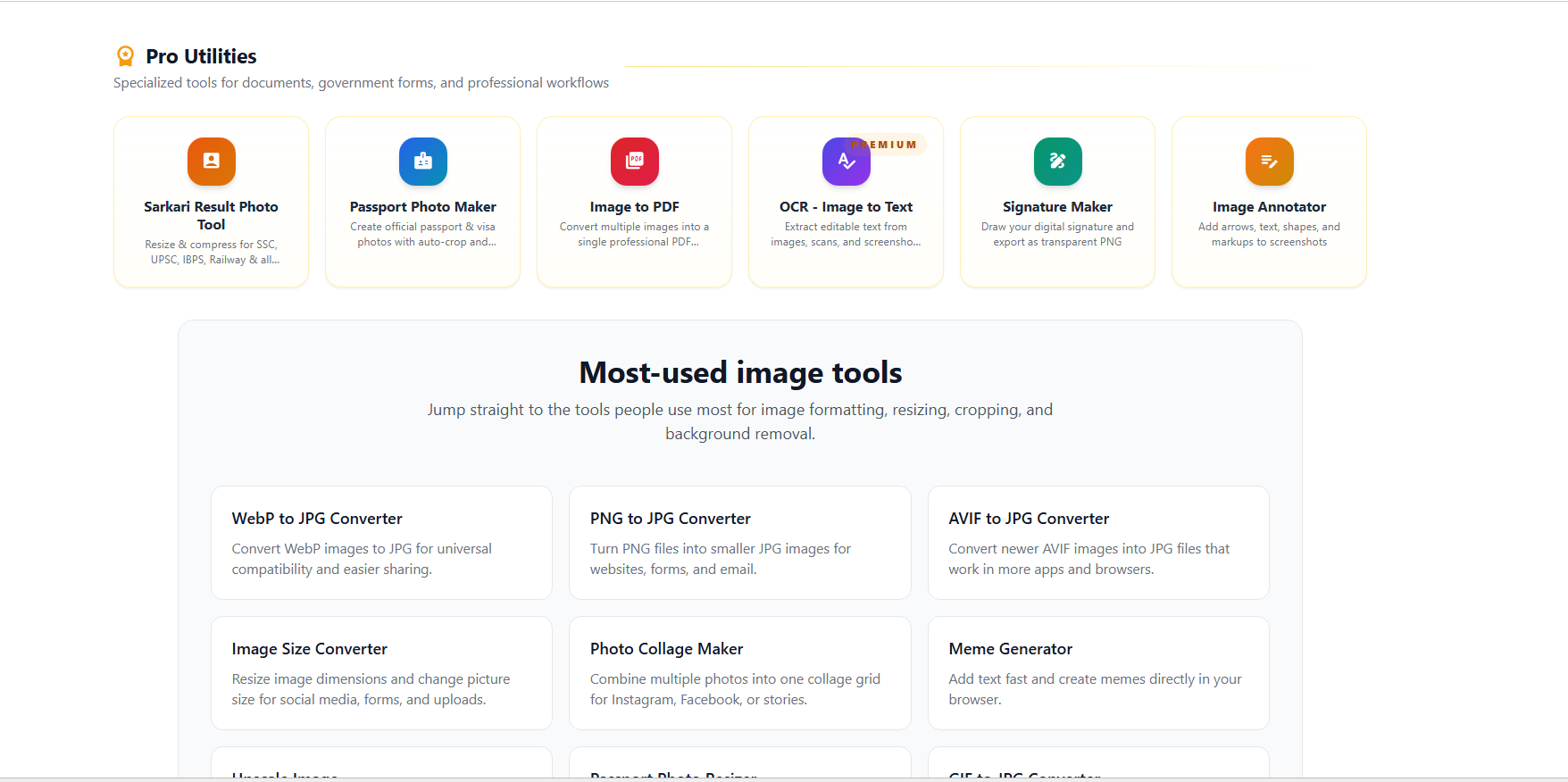1568x782 pixels.
Task: Open the Image Annotator title link
Action: pyautogui.click(x=1270, y=207)
